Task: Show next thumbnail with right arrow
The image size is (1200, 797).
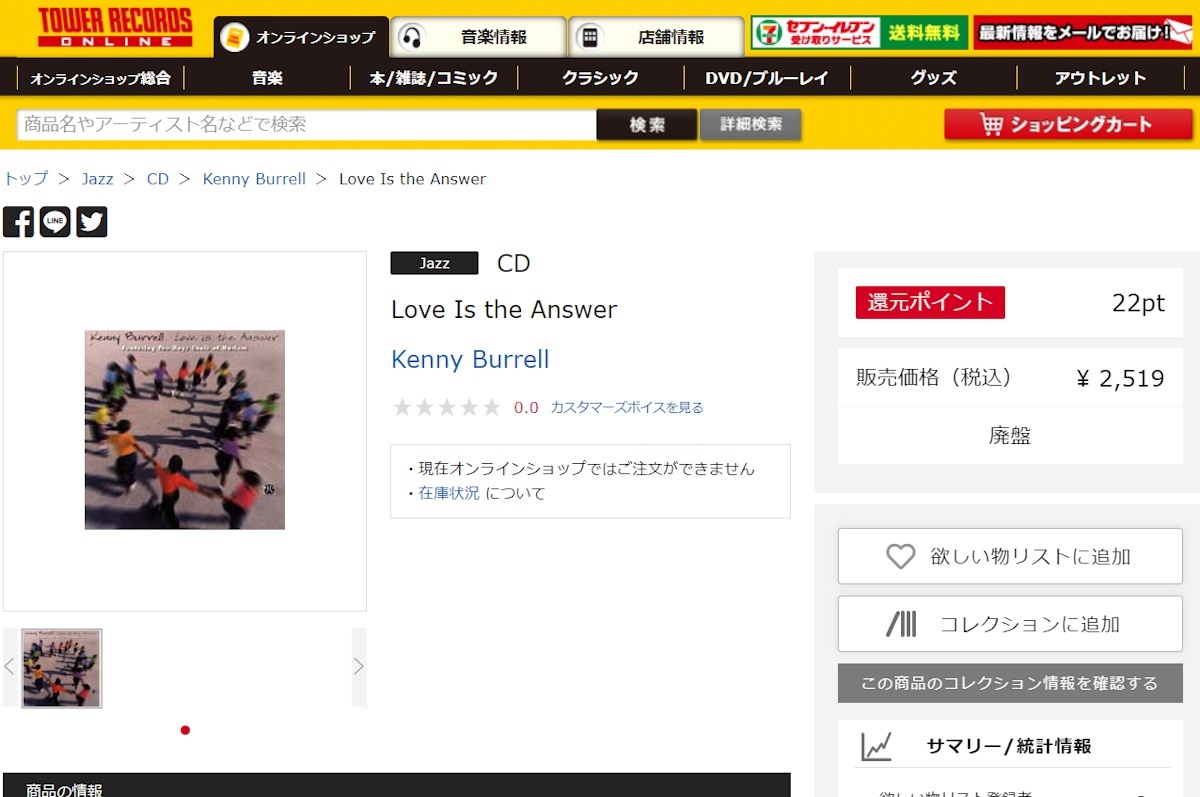Action: click(359, 667)
